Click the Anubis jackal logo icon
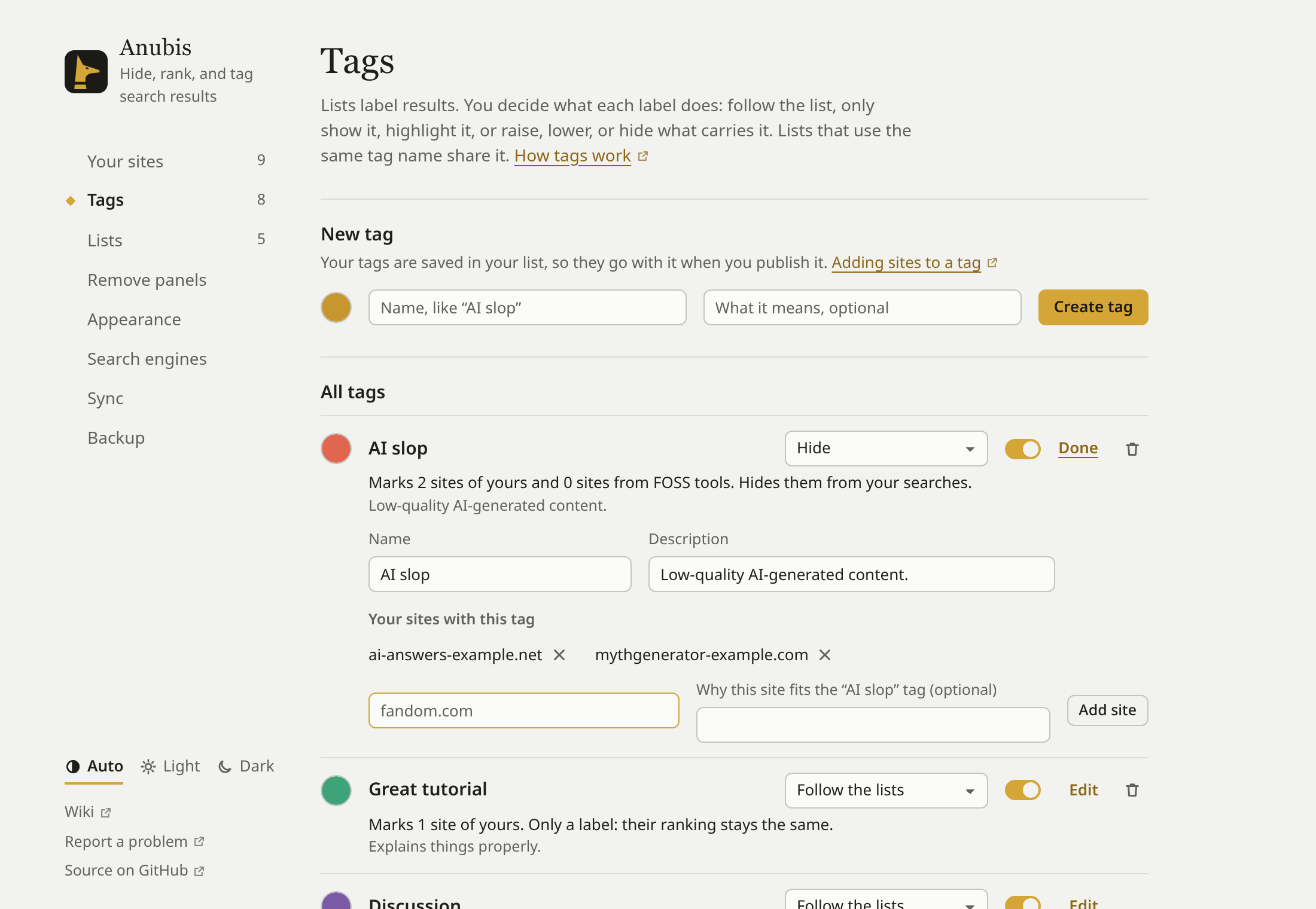Screen dimensions: 1316x909 pyautogui.click(x=86, y=72)
